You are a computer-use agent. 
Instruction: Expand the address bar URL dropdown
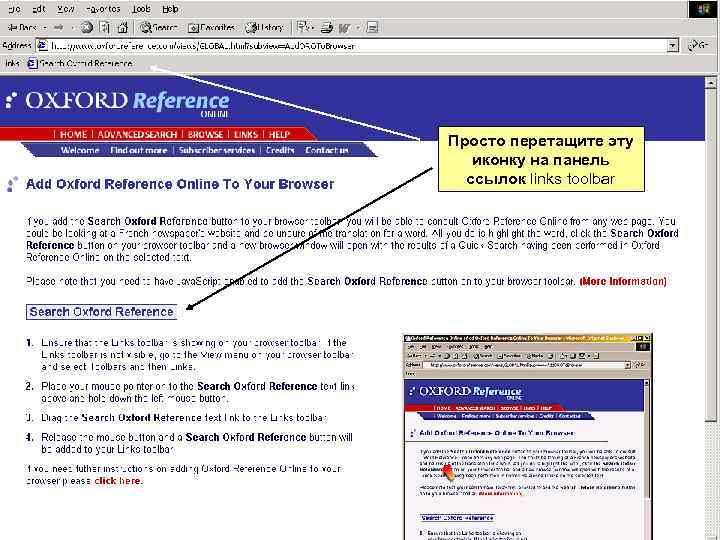673,45
